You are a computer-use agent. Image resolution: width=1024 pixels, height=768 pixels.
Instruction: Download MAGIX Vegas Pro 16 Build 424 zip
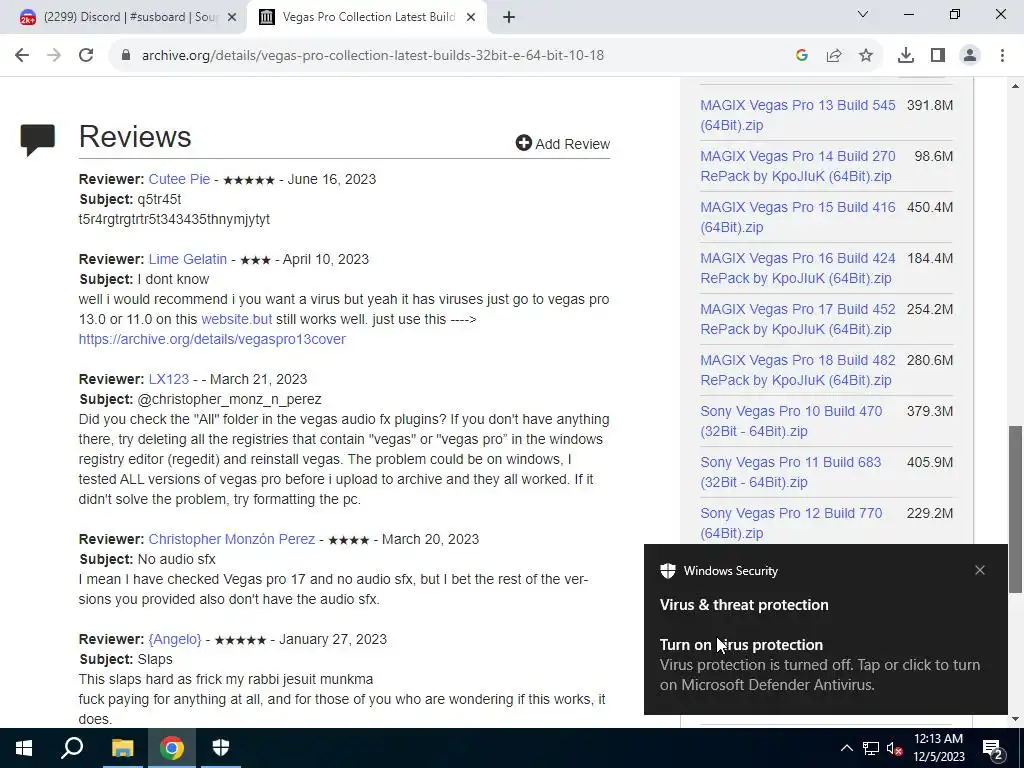point(797,268)
